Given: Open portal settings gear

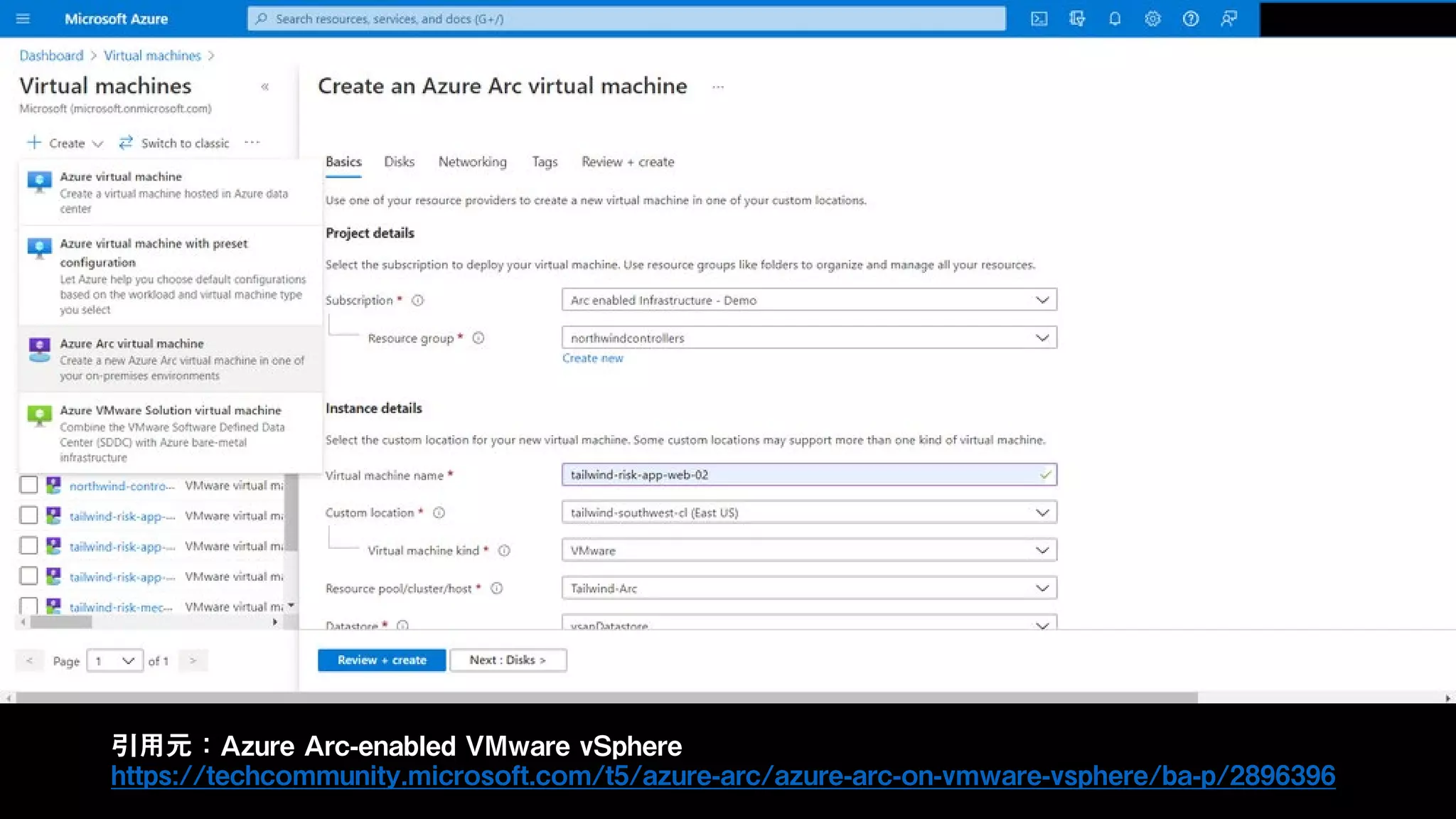Looking at the screenshot, I should click(x=1152, y=18).
